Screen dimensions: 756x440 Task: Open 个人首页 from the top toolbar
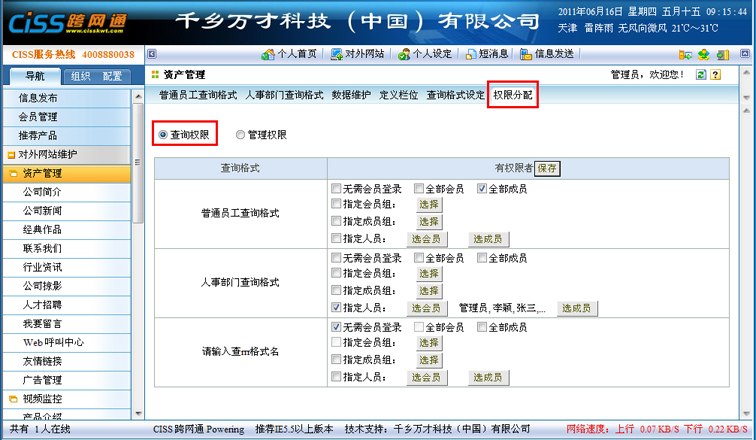point(289,54)
